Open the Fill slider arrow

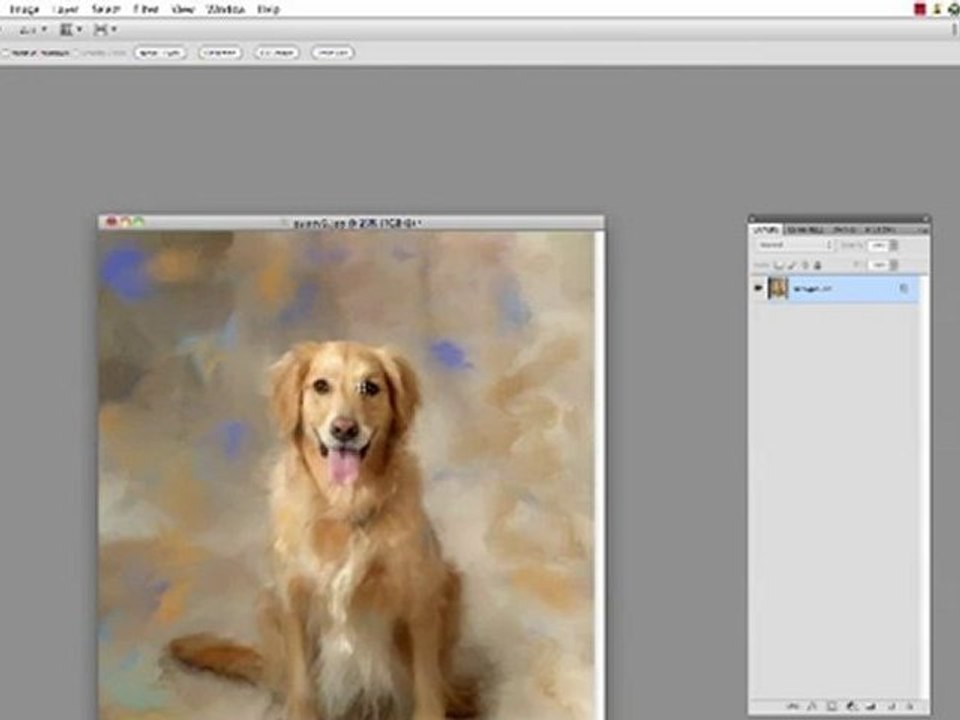click(894, 265)
